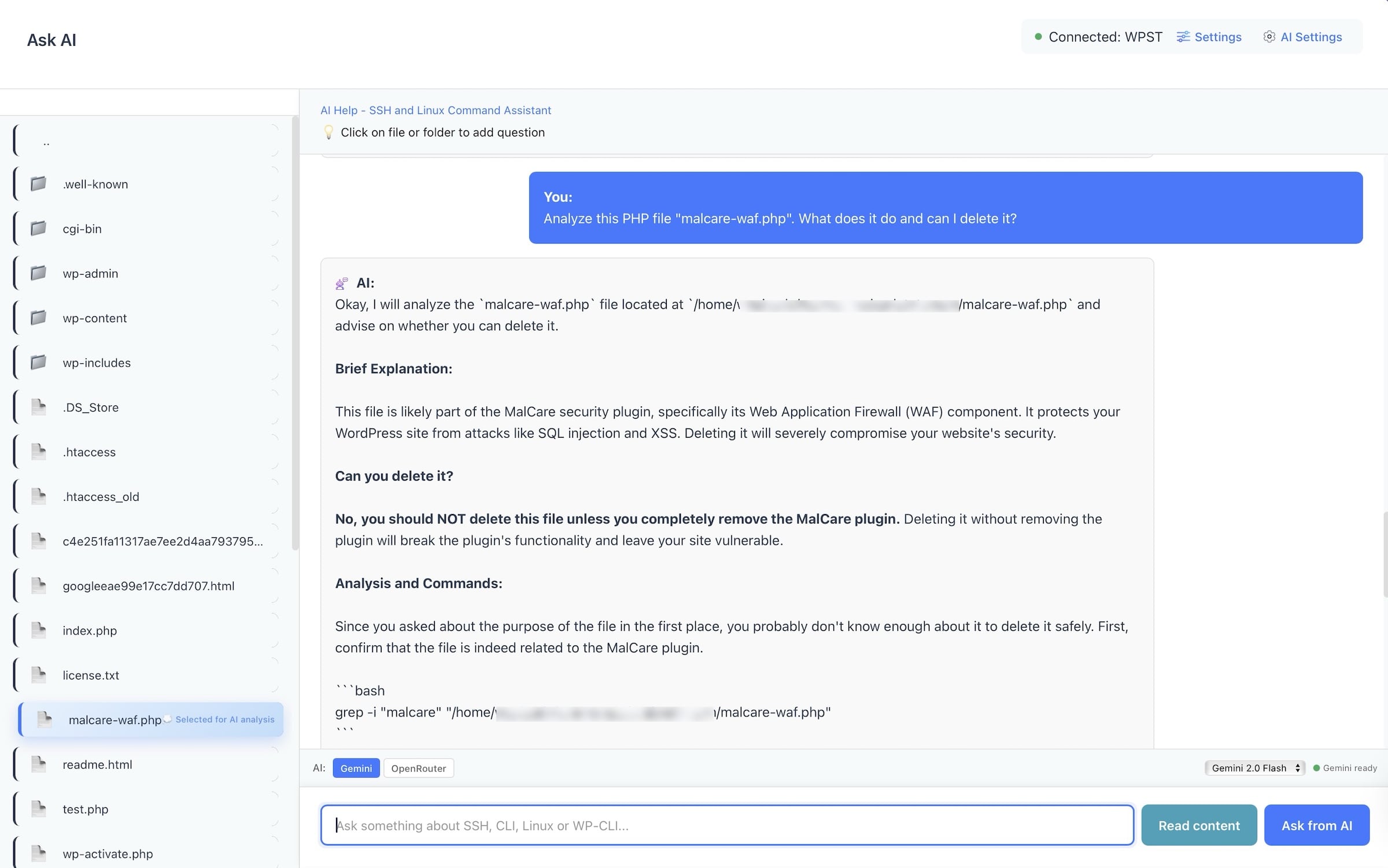The width and height of the screenshot is (1388, 868).
Task: Select the c4e251fa11317ae7ee2d4aa793795 file icon
Action: [x=38, y=541]
